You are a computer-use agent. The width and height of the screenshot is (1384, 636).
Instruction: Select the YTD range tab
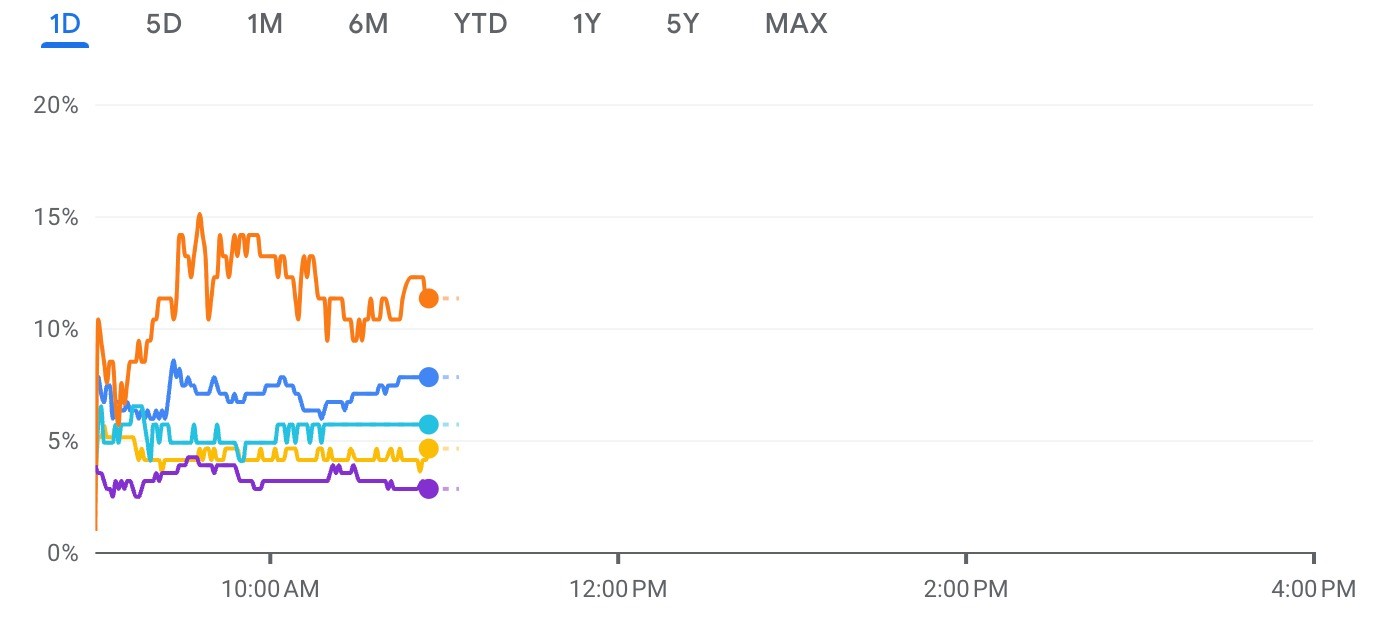[x=481, y=24]
